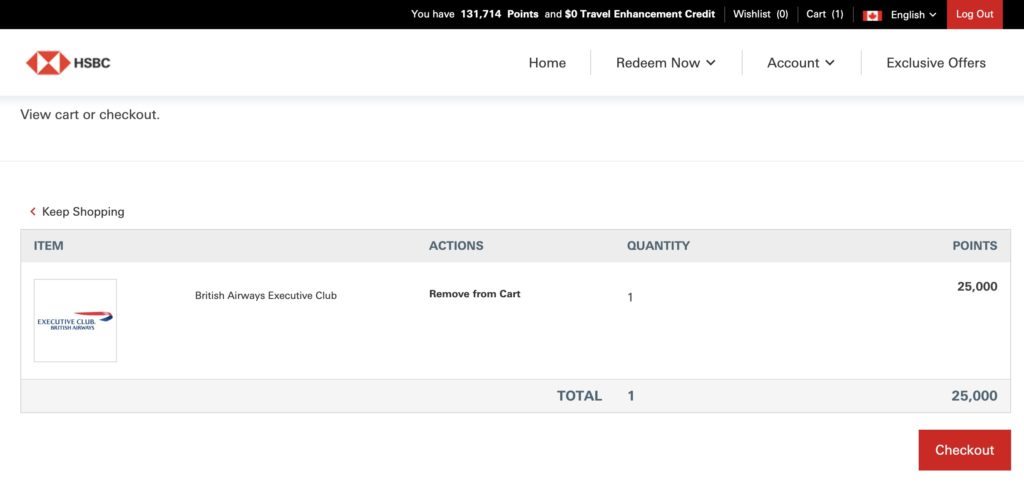Screen dimensions: 1024x483
Task: Click the ACTIONS column header
Action: click(x=456, y=246)
